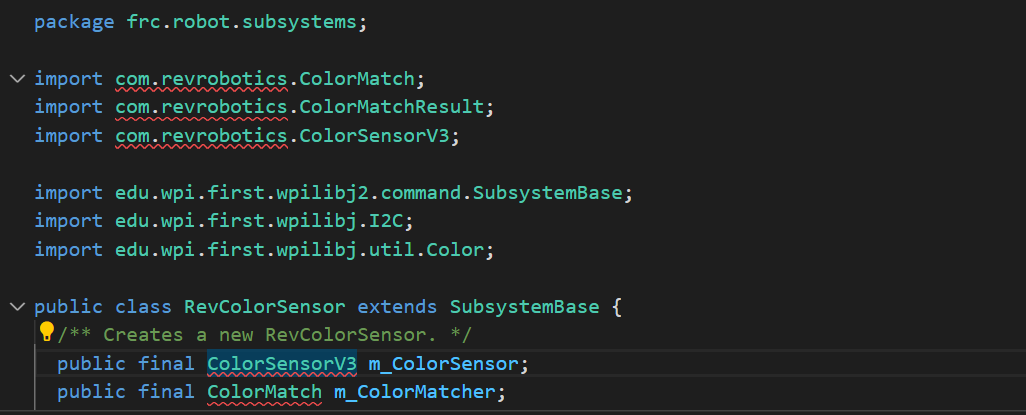Image resolution: width=1026 pixels, height=415 pixels.
Task: Click the extends keyword in class declaration
Action: 397,306
